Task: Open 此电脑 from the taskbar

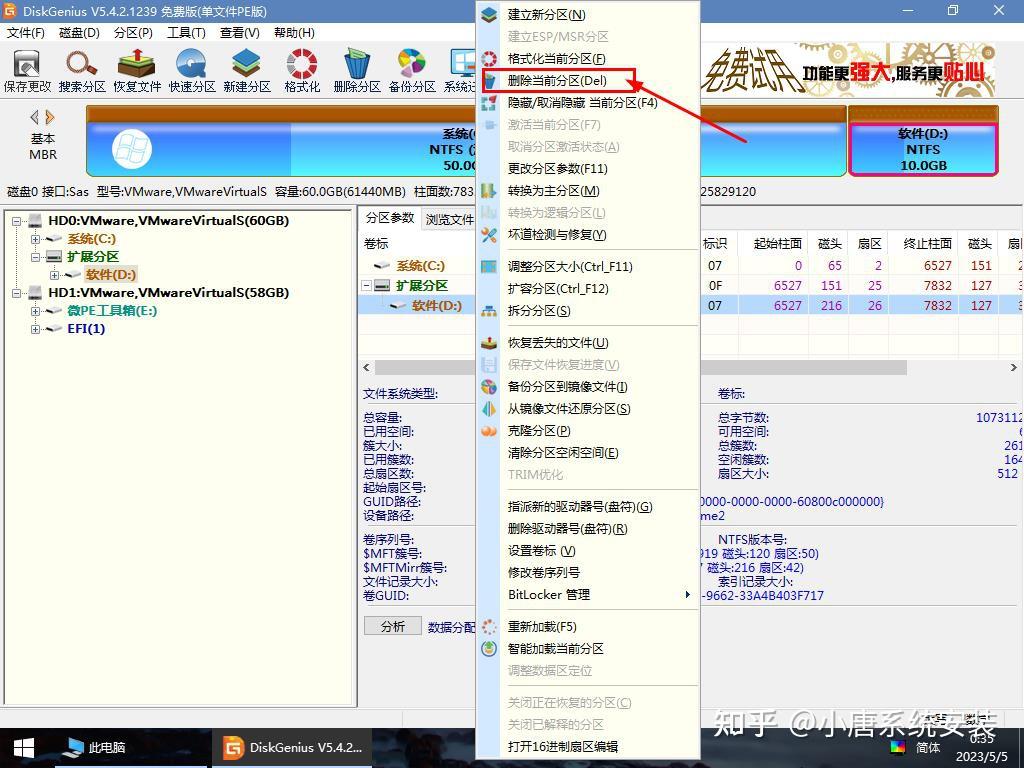Action: 97,748
